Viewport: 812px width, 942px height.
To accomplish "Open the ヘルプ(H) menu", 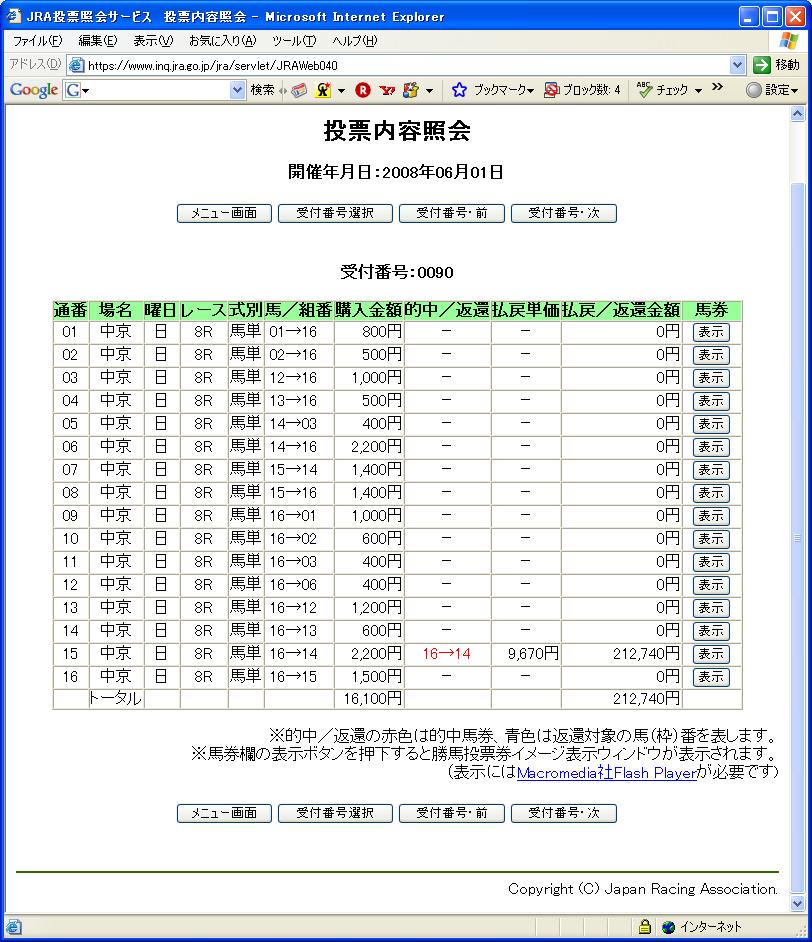I will [354, 41].
